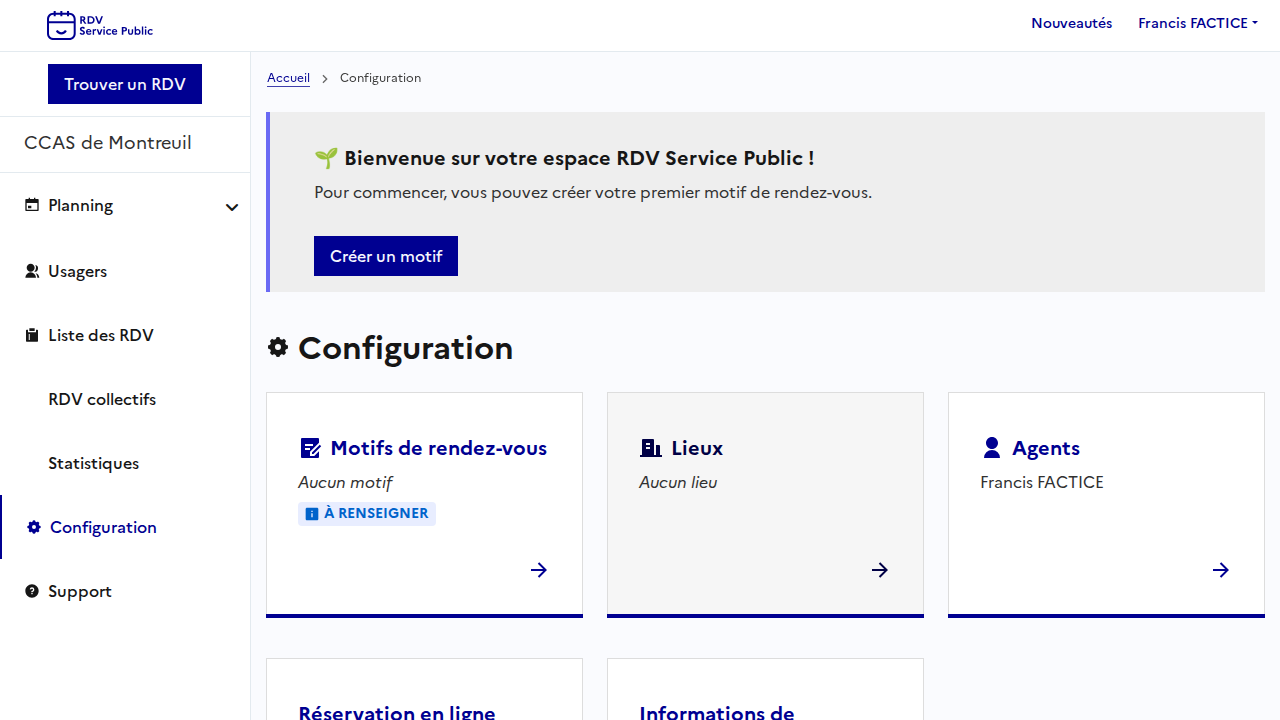Go to Statistiques in the sidebar
This screenshot has height=720, width=1280.
pos(93,463)
